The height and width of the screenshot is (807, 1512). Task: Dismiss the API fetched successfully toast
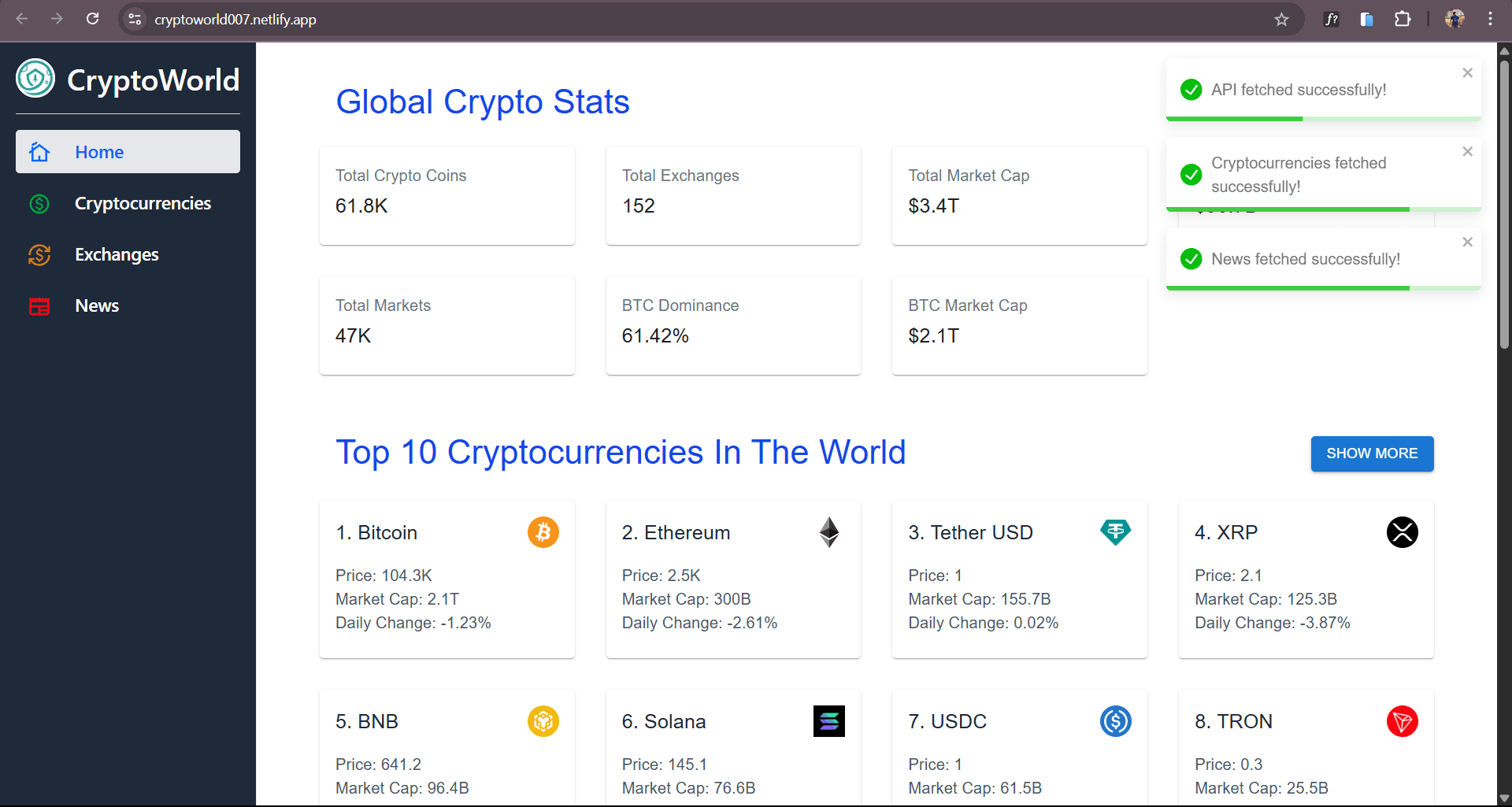1467,72
